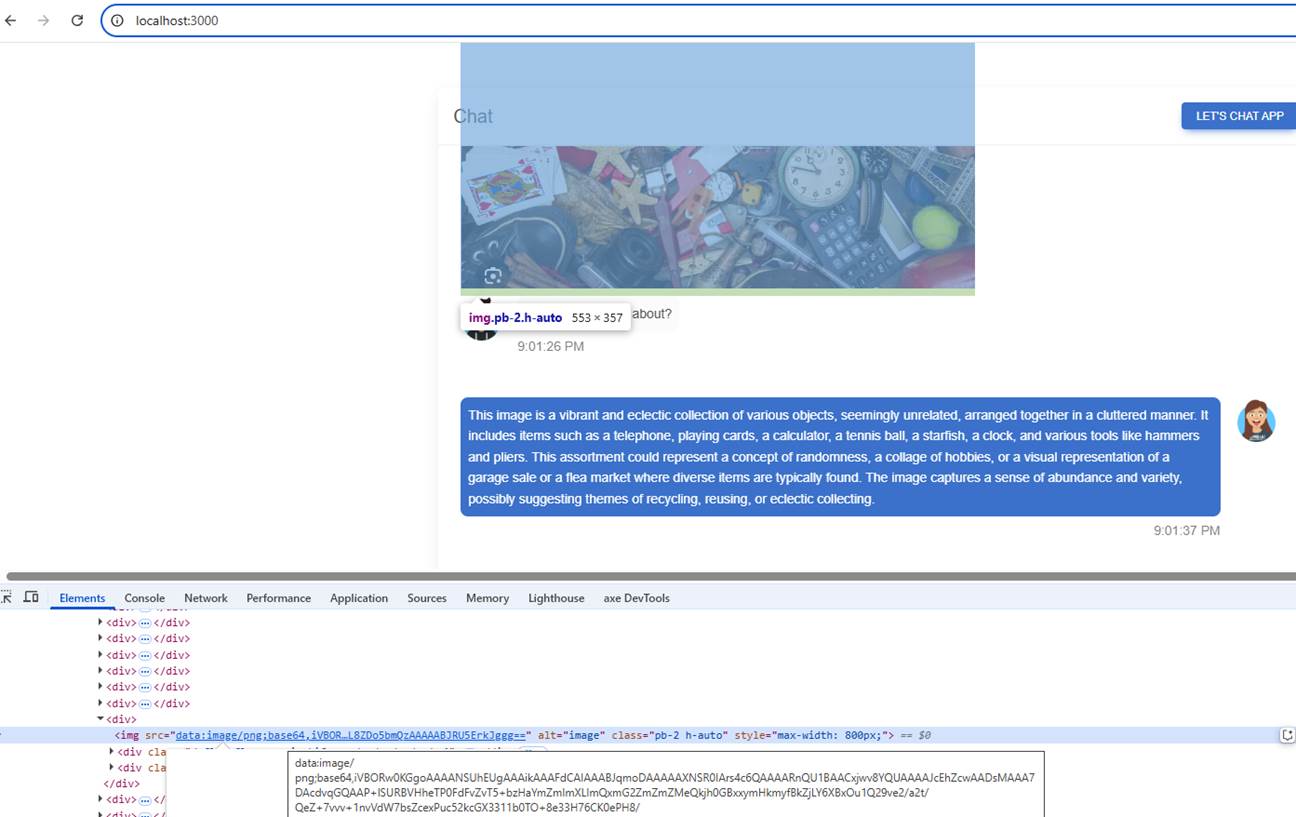Open the Console tab

pyautogui.click(x=144, y=598)
